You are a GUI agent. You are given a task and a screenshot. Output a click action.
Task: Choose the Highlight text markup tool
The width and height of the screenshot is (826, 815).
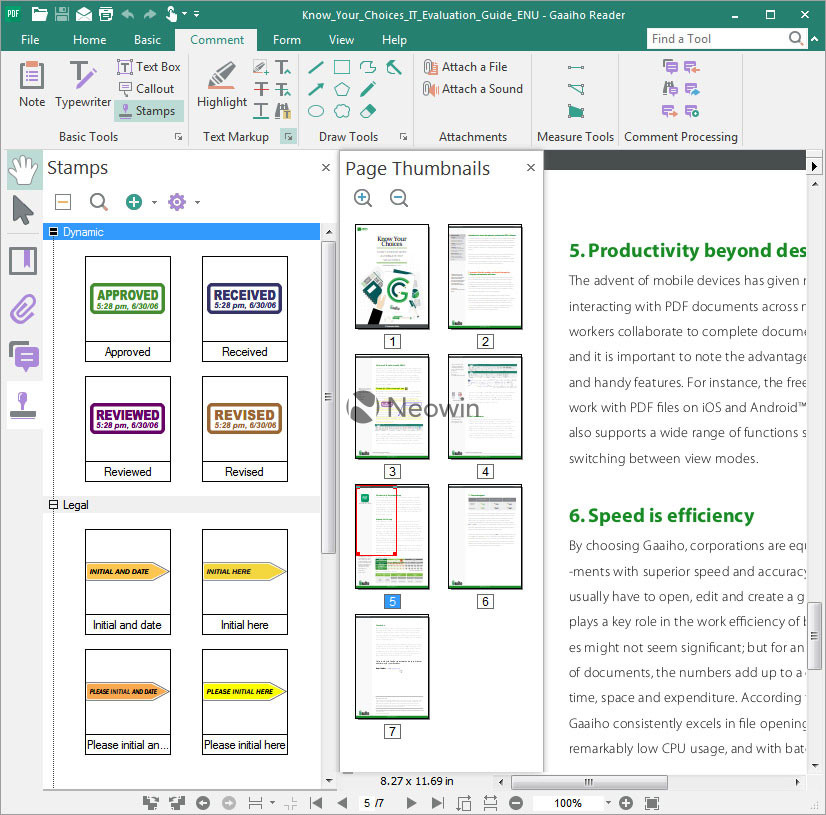pos(222,84)
